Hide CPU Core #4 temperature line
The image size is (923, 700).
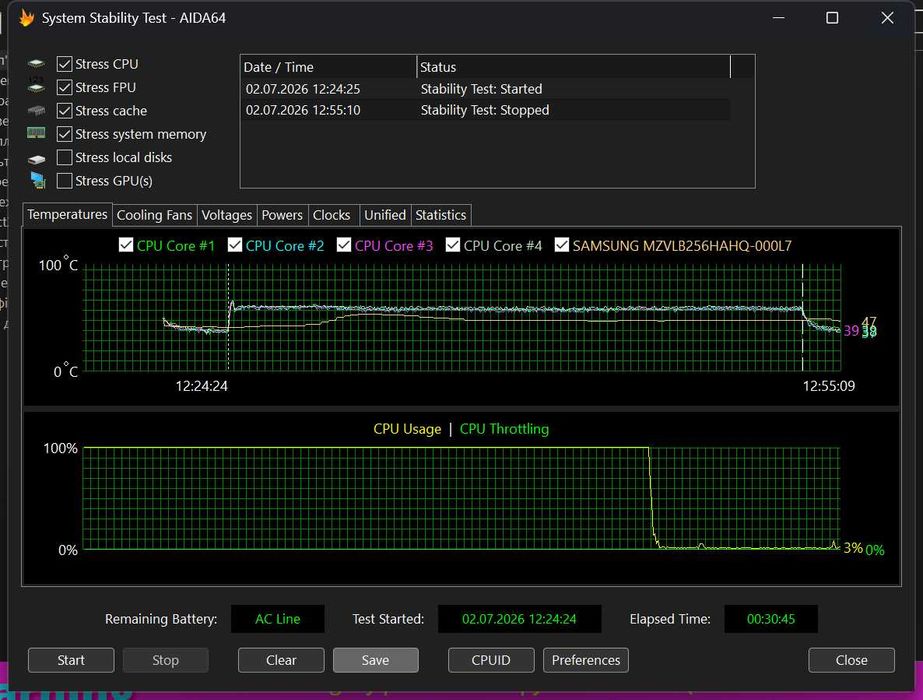453,245
